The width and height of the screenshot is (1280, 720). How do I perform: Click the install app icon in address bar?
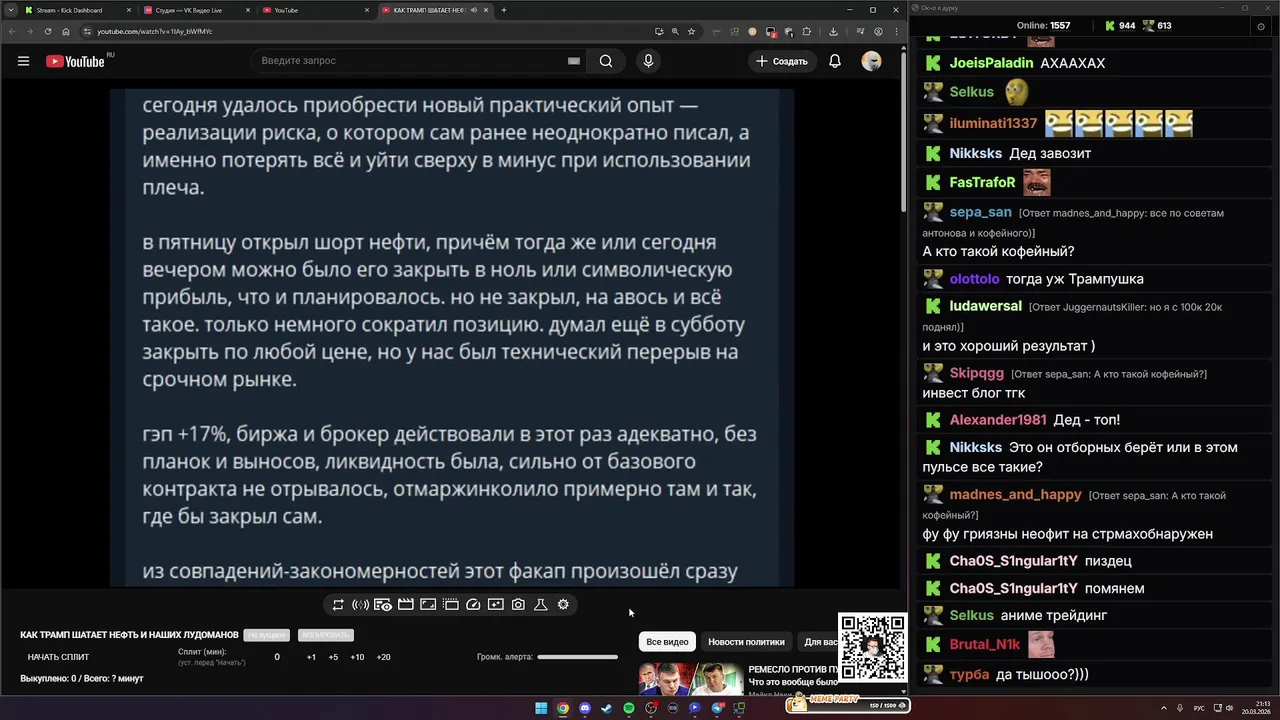(659, 31)
